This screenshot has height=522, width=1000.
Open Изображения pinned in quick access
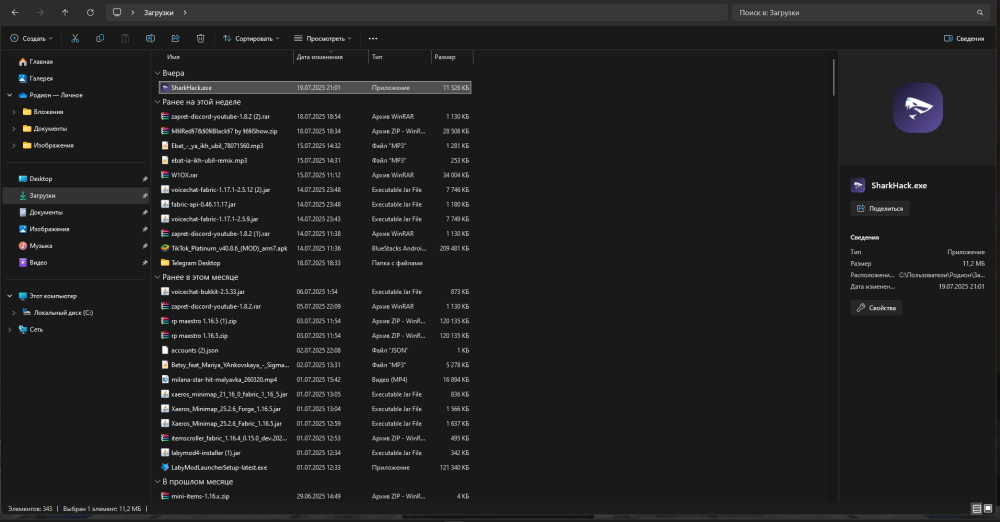tap(49, 229)
